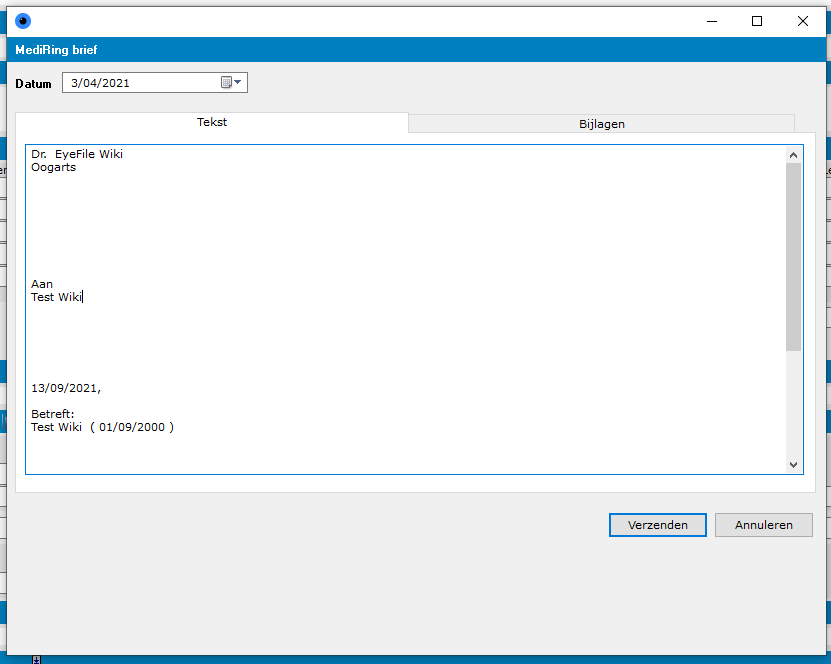Click the date line '13/09/2021,'
Screen dimensions: 831x664
click(x=66, y=388)
